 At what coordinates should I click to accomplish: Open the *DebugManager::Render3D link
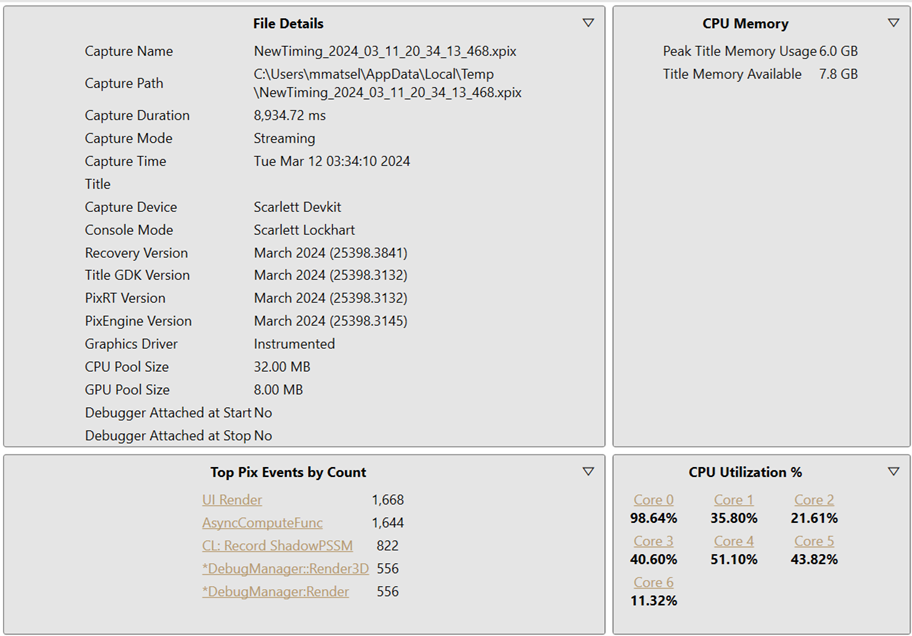(x=286, y=569)
